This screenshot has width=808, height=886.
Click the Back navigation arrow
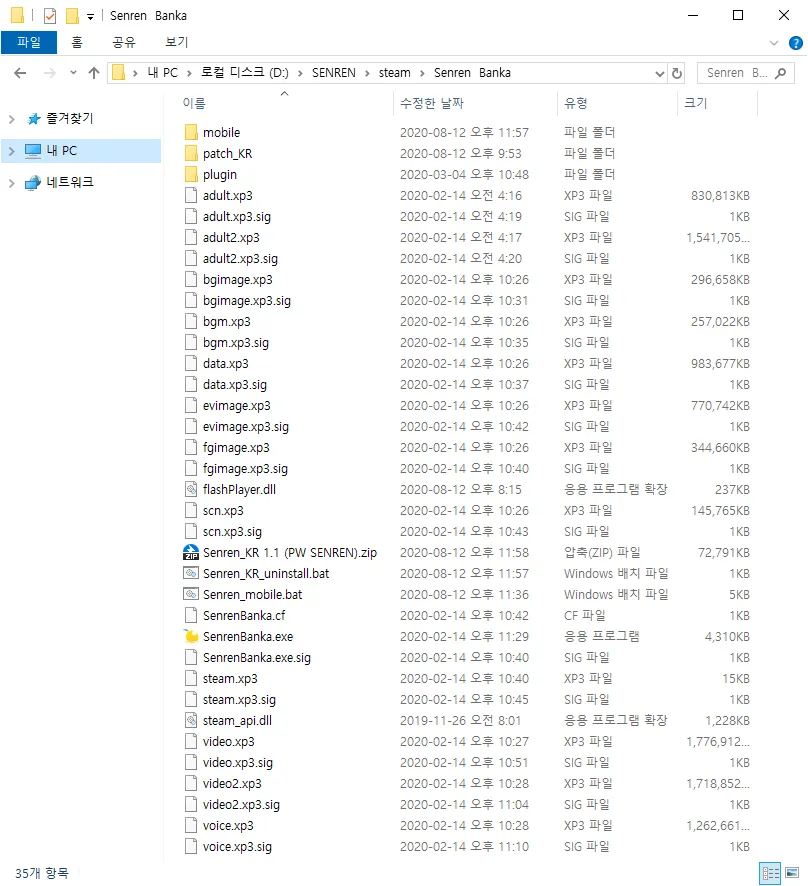coord(20,73)
